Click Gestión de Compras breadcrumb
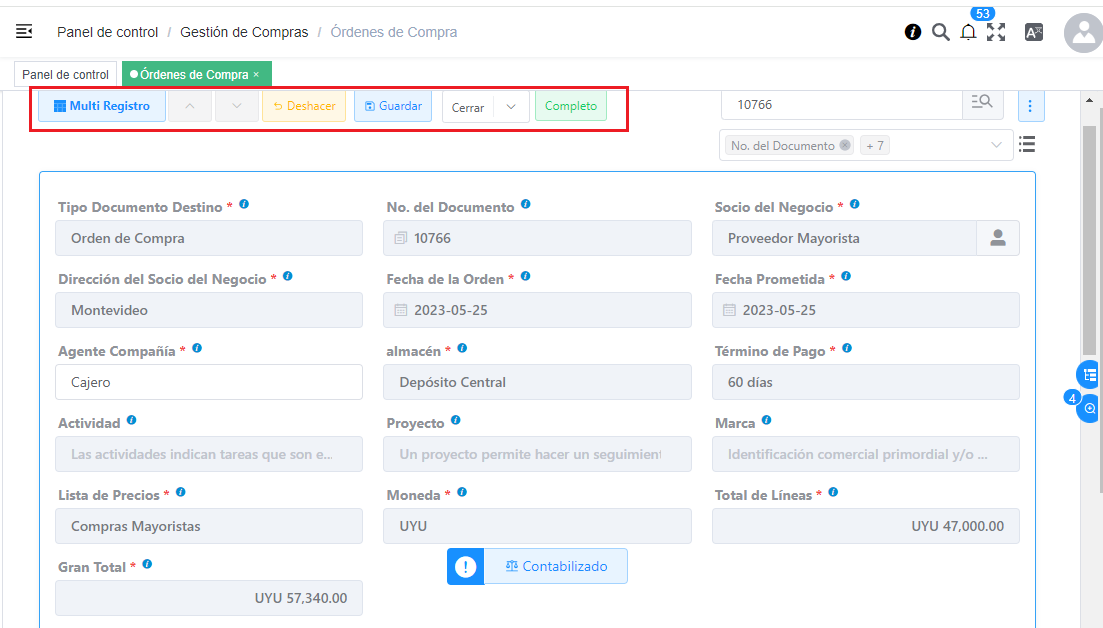 244,32
